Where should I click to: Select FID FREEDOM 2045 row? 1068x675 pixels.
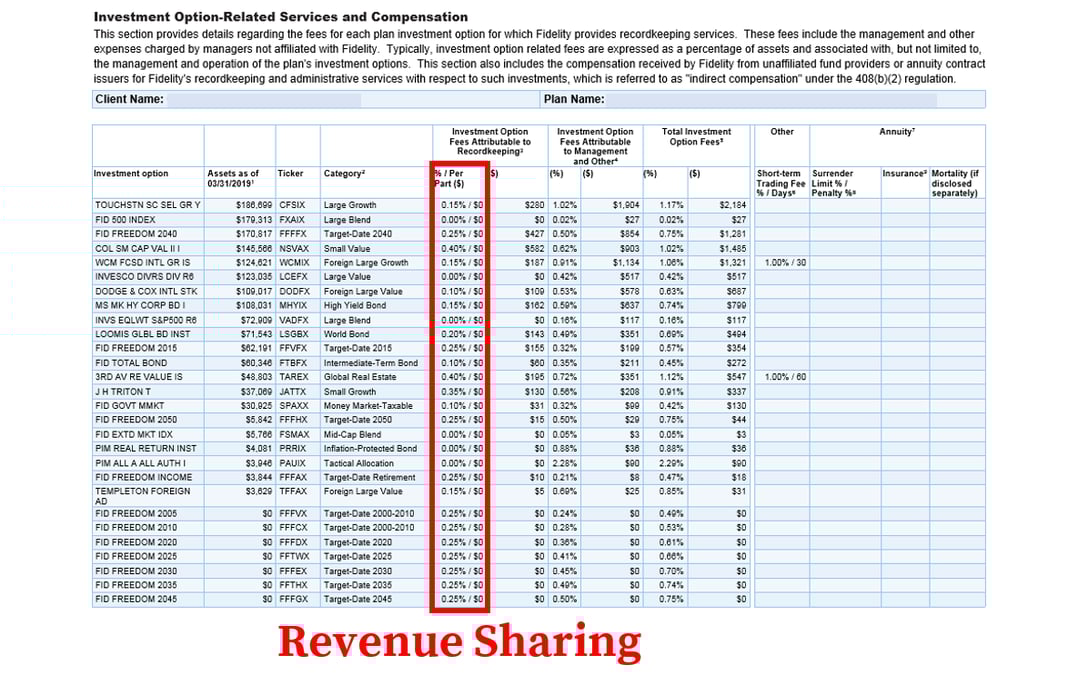(x=136, y=599)
